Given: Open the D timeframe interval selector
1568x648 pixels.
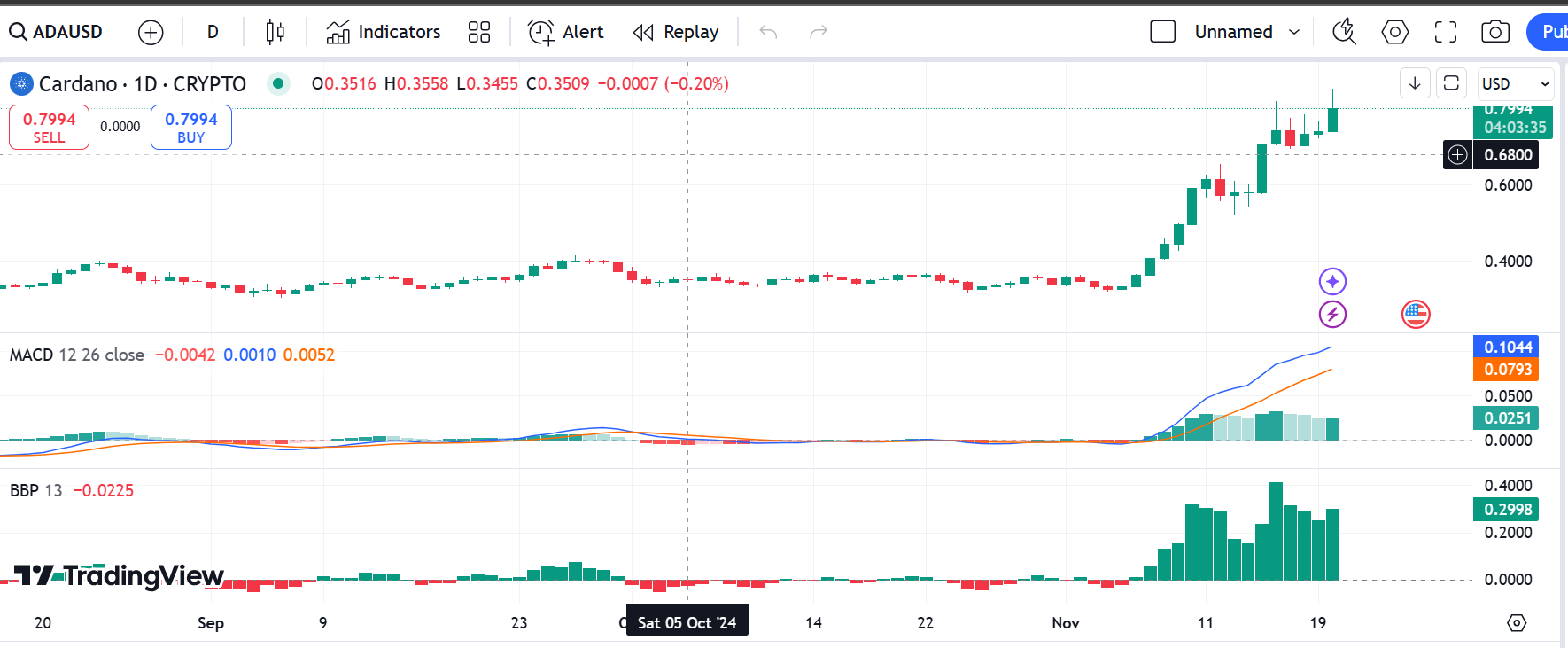Looking at the screenshot, I should 213,32.
